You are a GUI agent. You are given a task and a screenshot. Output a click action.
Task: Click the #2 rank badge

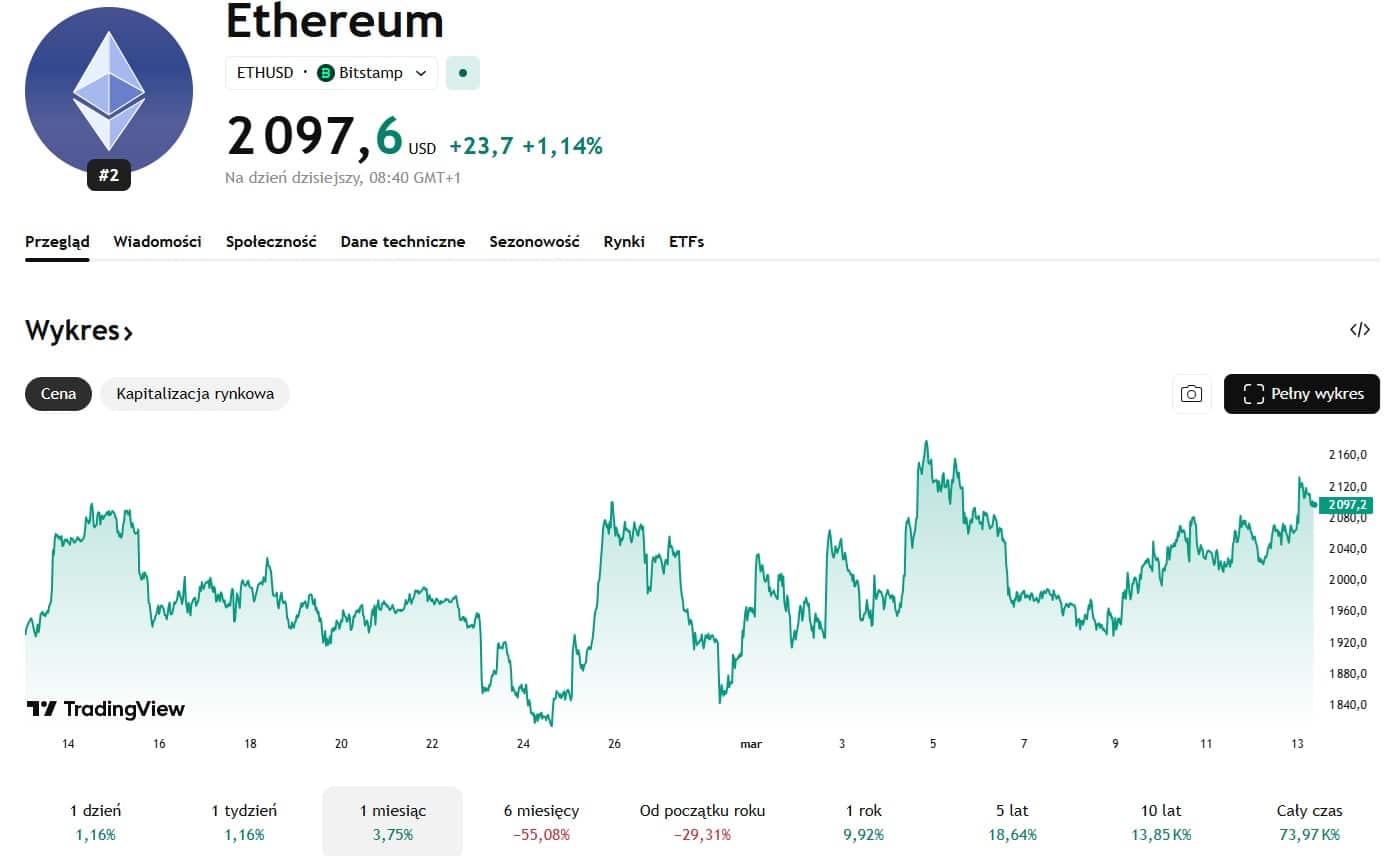pos(109,176)
